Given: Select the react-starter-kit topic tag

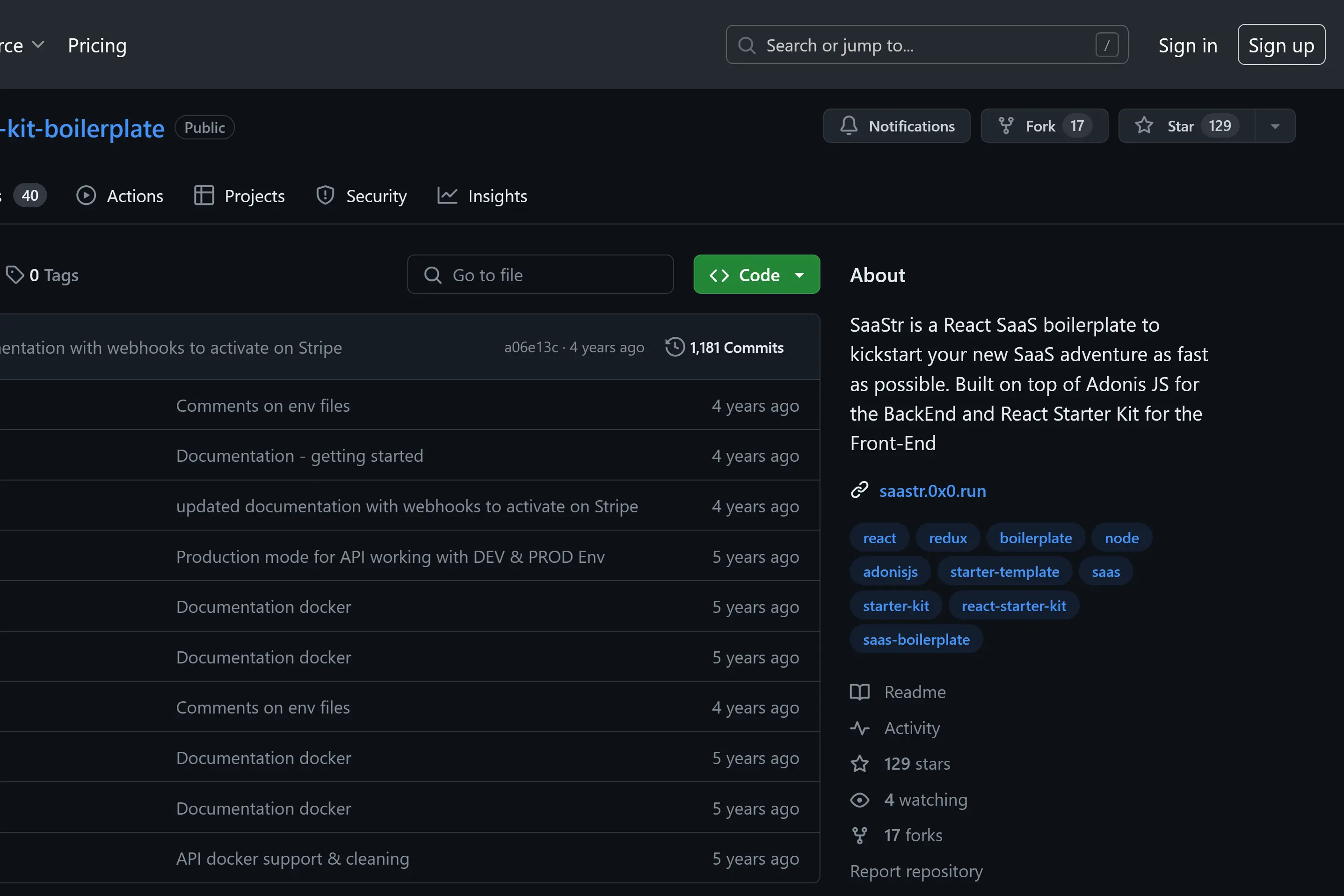Looking at the screenshot, I should pos(1013,606).
